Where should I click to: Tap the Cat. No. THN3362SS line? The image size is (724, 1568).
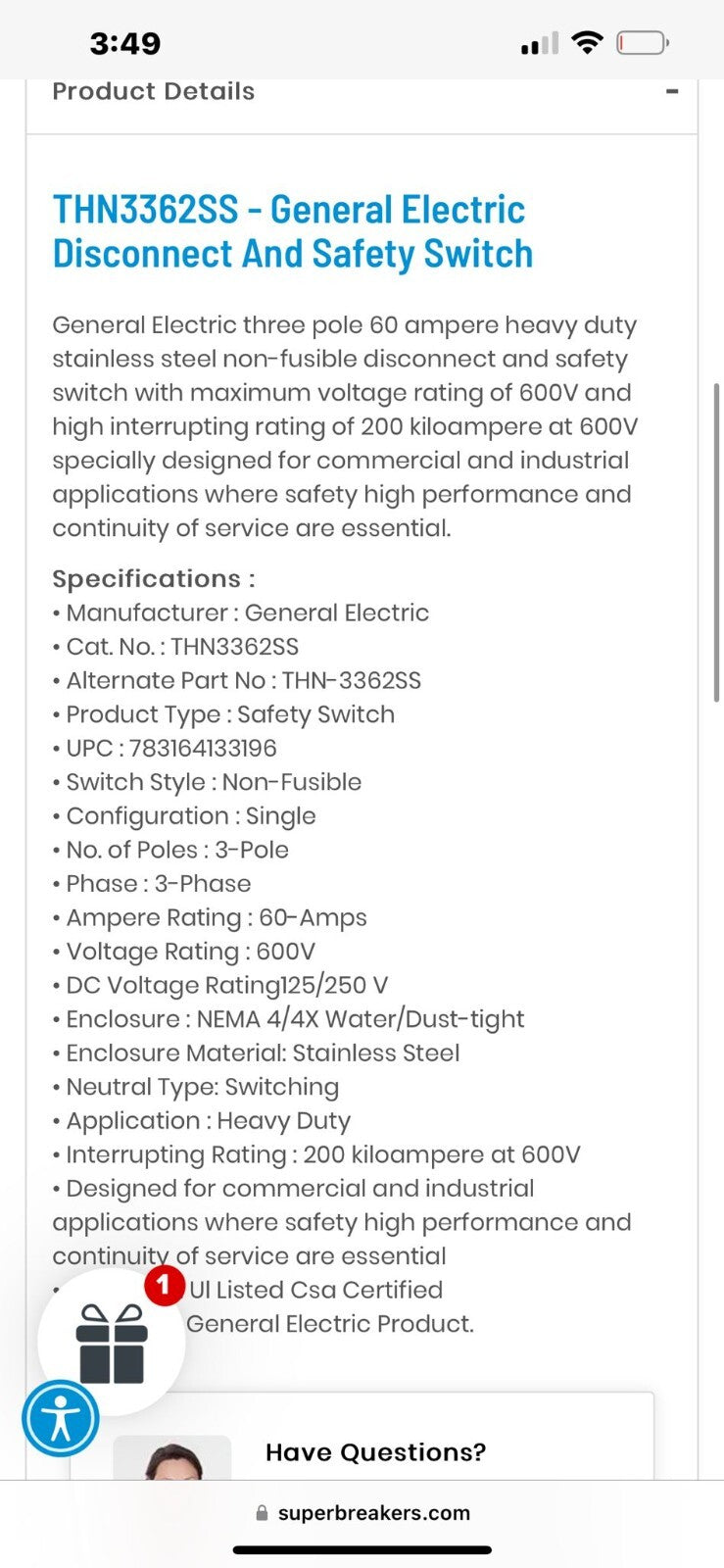click(182, 647)
